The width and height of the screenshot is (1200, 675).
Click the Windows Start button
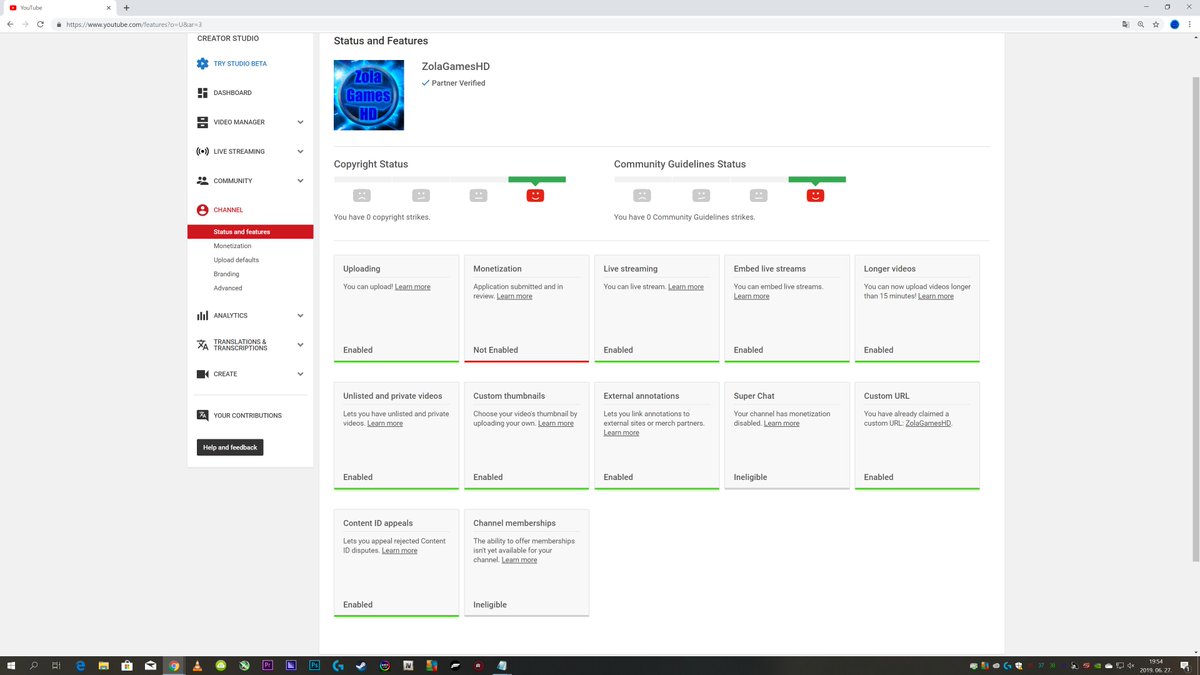[11, 665]
